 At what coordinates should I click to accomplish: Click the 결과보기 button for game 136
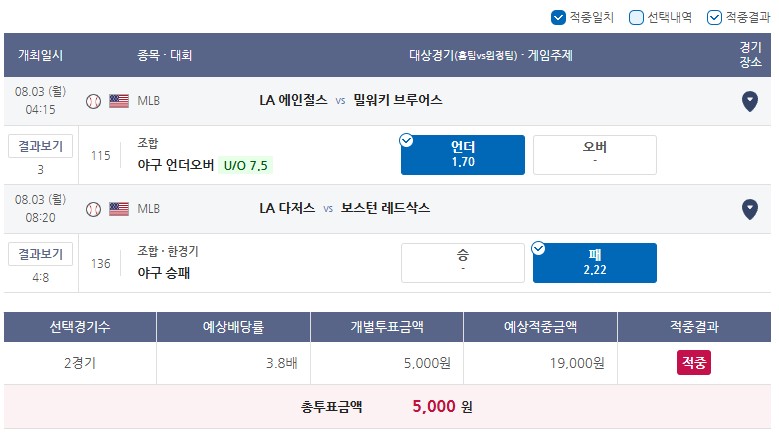tap(41, 254)
